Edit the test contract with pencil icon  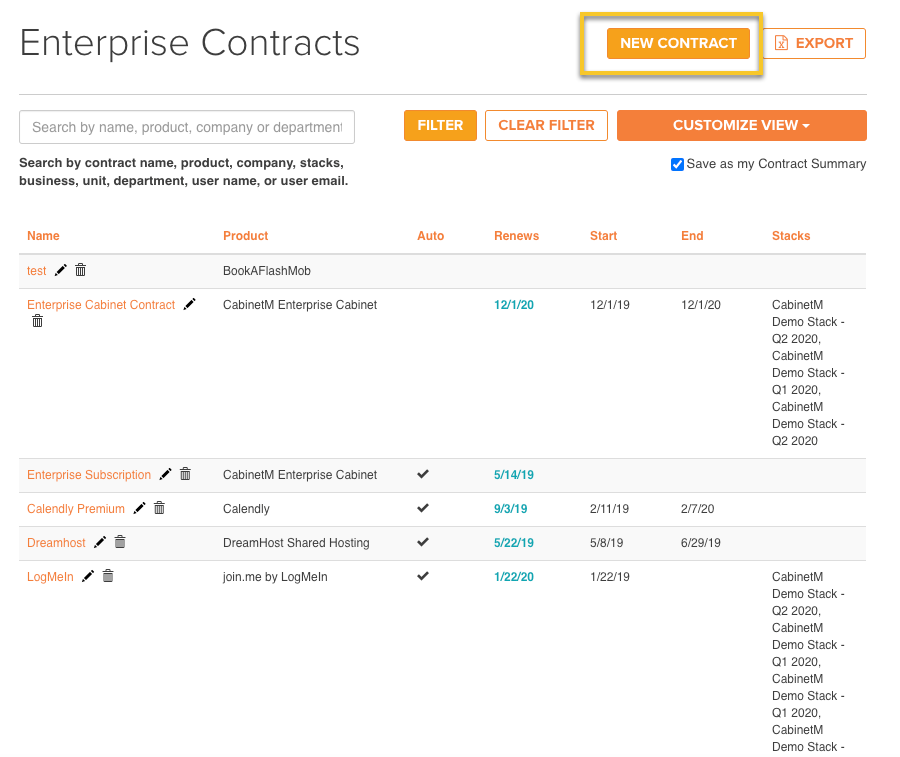[x=61, y=270]
